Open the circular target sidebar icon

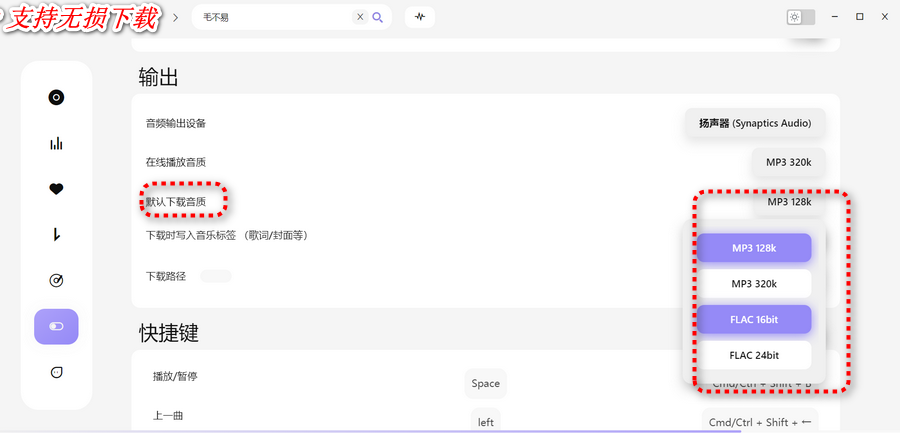tap(56, 280)
